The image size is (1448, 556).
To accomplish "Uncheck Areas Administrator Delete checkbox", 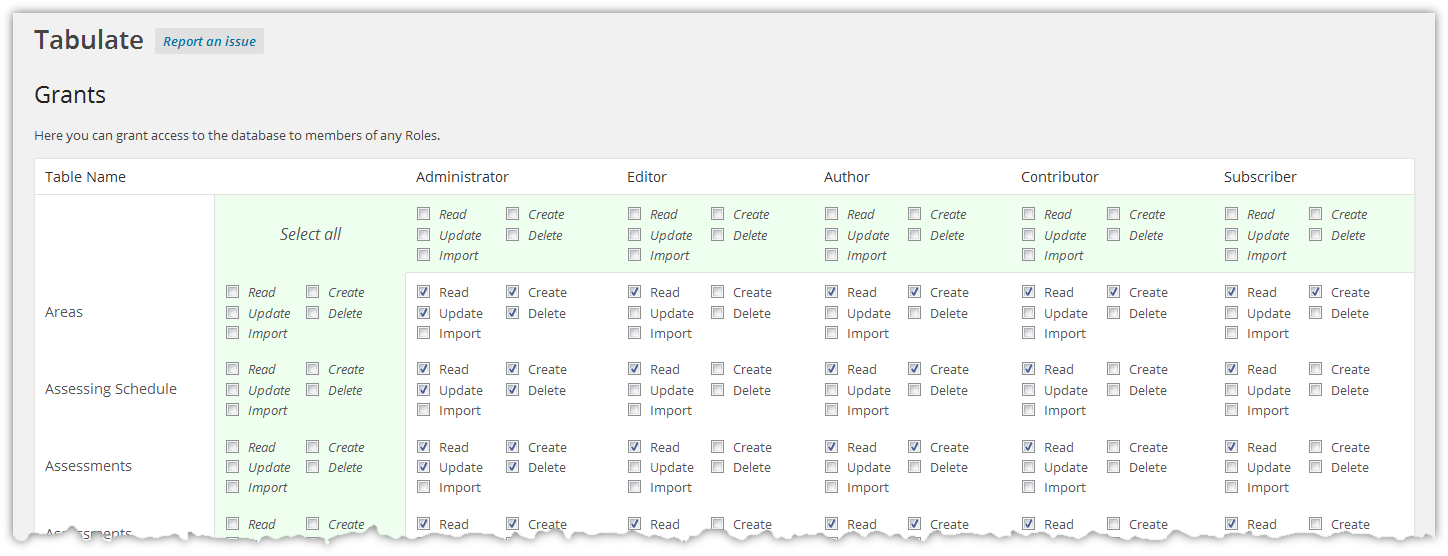I will coord(513,313).
